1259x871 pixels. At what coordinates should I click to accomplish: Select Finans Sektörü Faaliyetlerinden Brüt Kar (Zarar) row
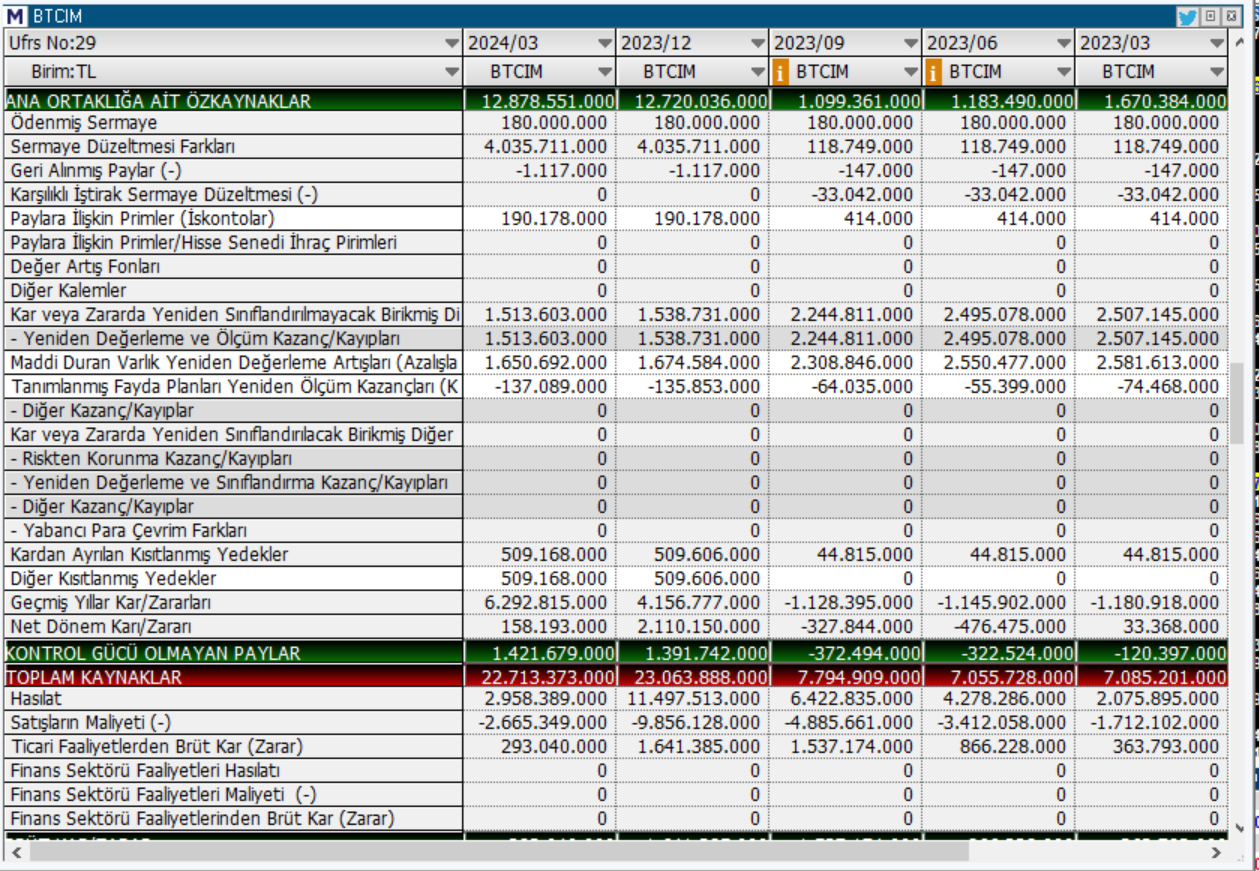pos(234,818)
